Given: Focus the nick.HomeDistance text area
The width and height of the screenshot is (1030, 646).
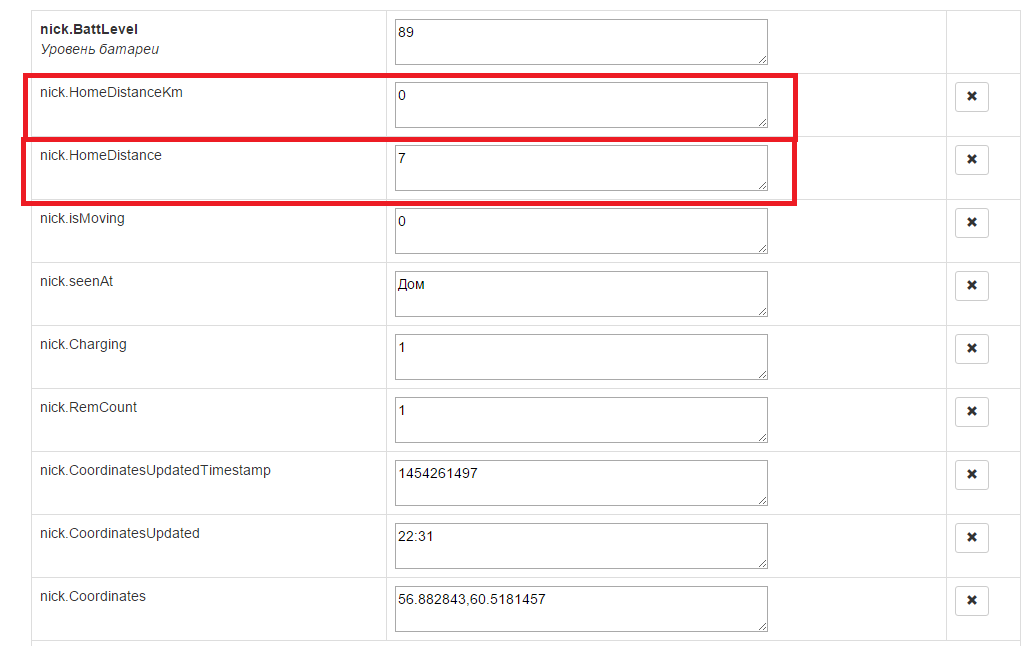Looking at the screenshot, I should point(581,168).
